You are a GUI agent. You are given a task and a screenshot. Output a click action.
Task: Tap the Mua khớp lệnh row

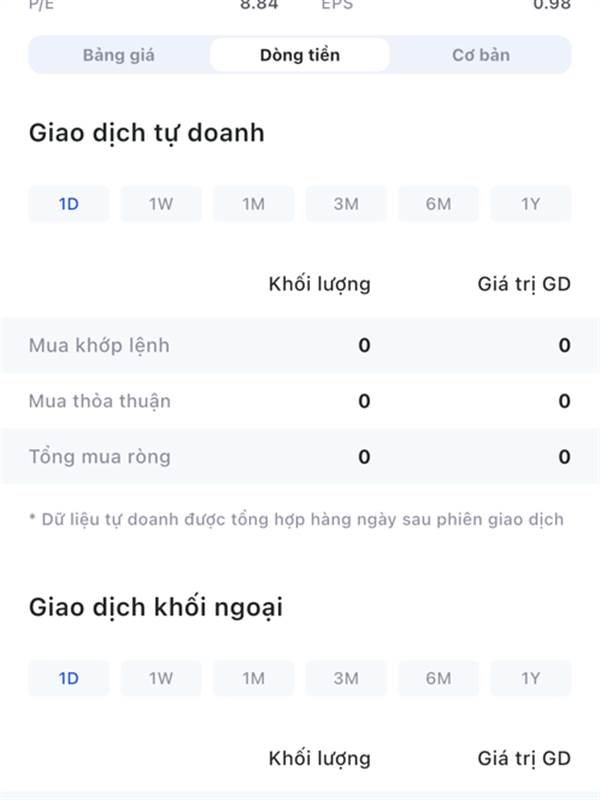click(300, 345)
